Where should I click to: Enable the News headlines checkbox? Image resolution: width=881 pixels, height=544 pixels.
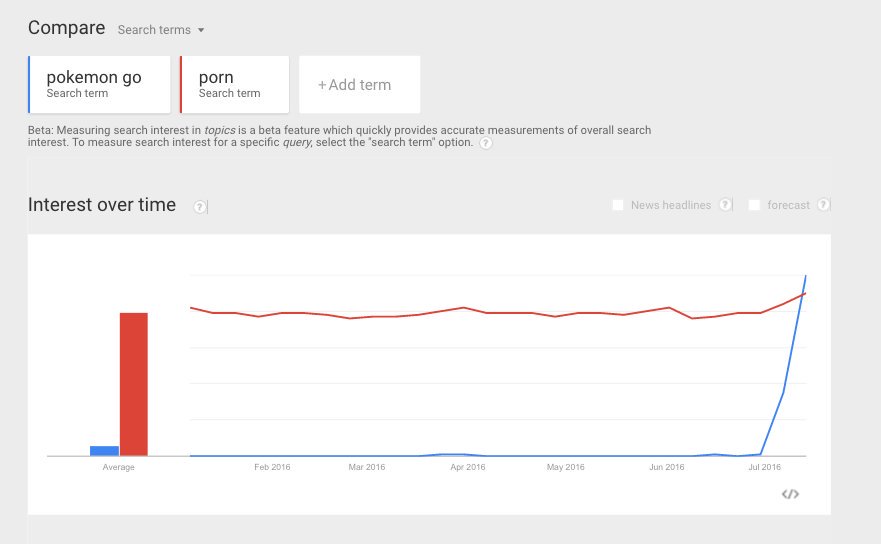(x=618, y=205)
